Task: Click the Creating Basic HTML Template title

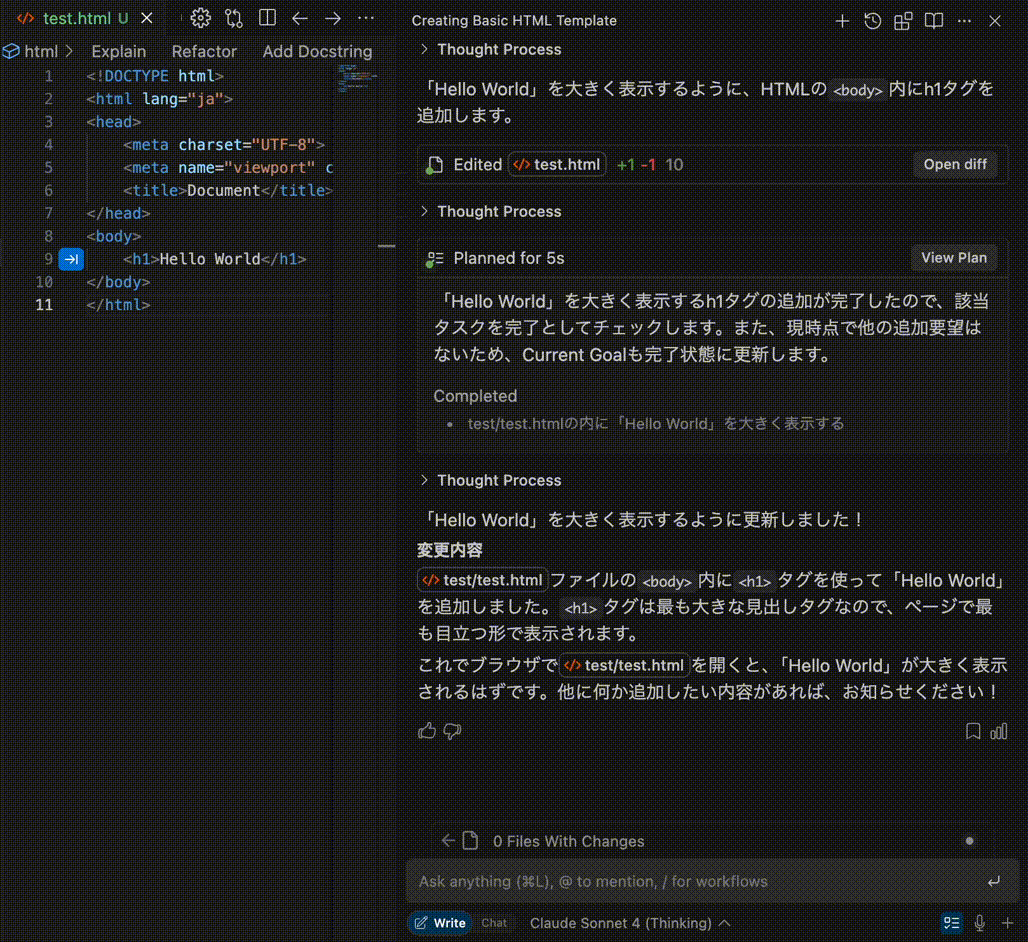Action: (514, 21)
